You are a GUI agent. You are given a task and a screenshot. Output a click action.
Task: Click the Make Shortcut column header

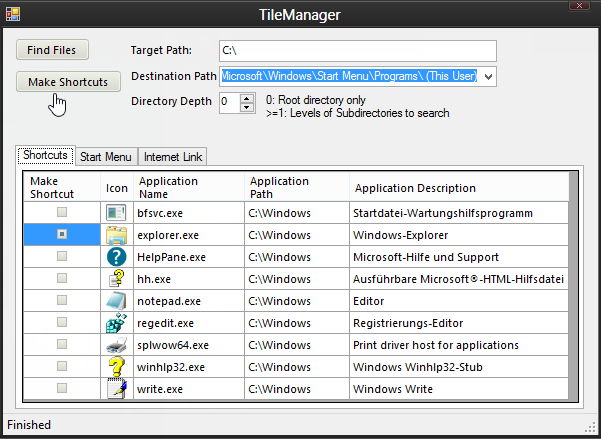(x=62, y=187)
